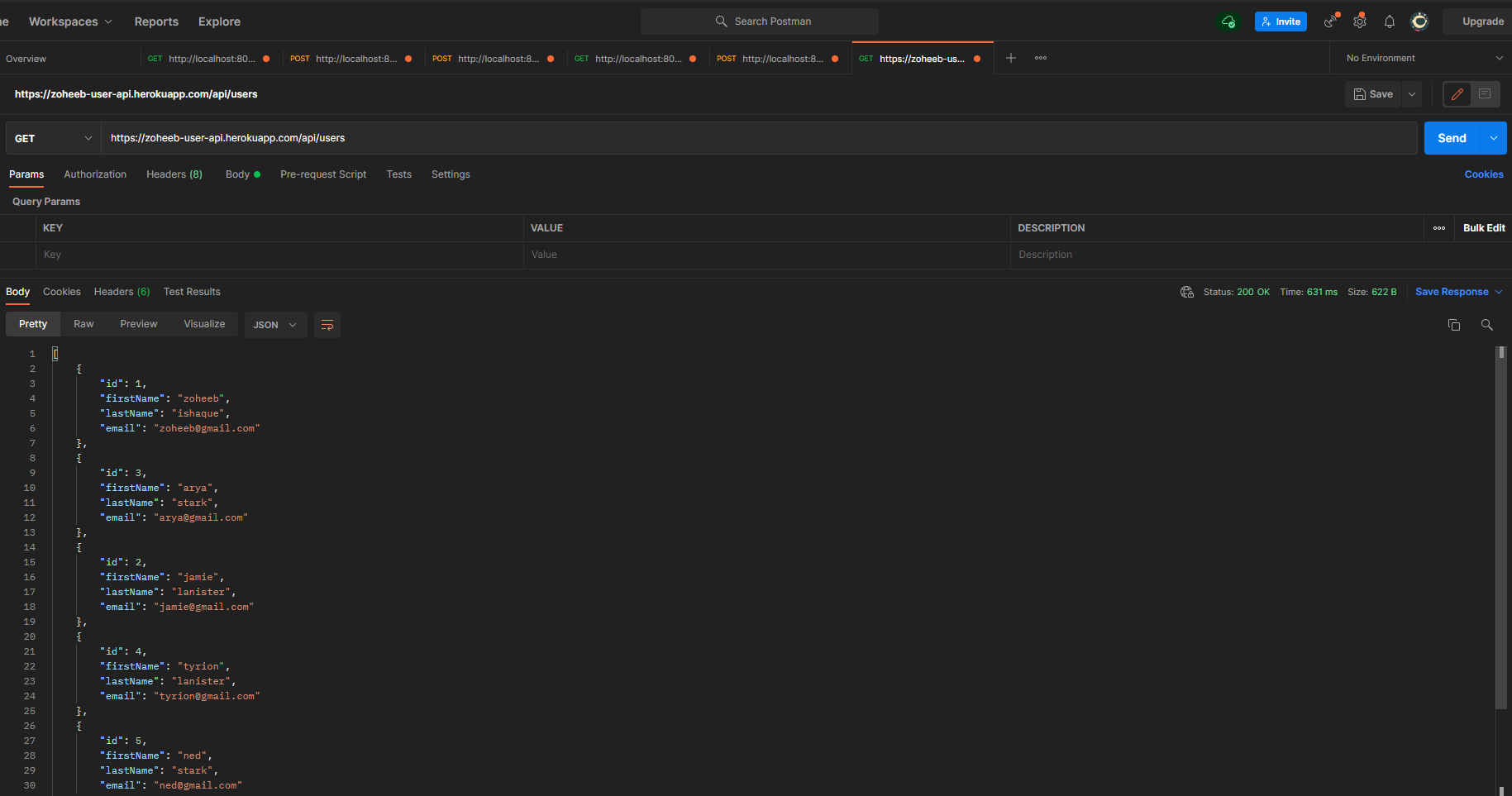Open the JSON format dropdown
Viewport: 1512px width, 796px height.
[275, 325]
